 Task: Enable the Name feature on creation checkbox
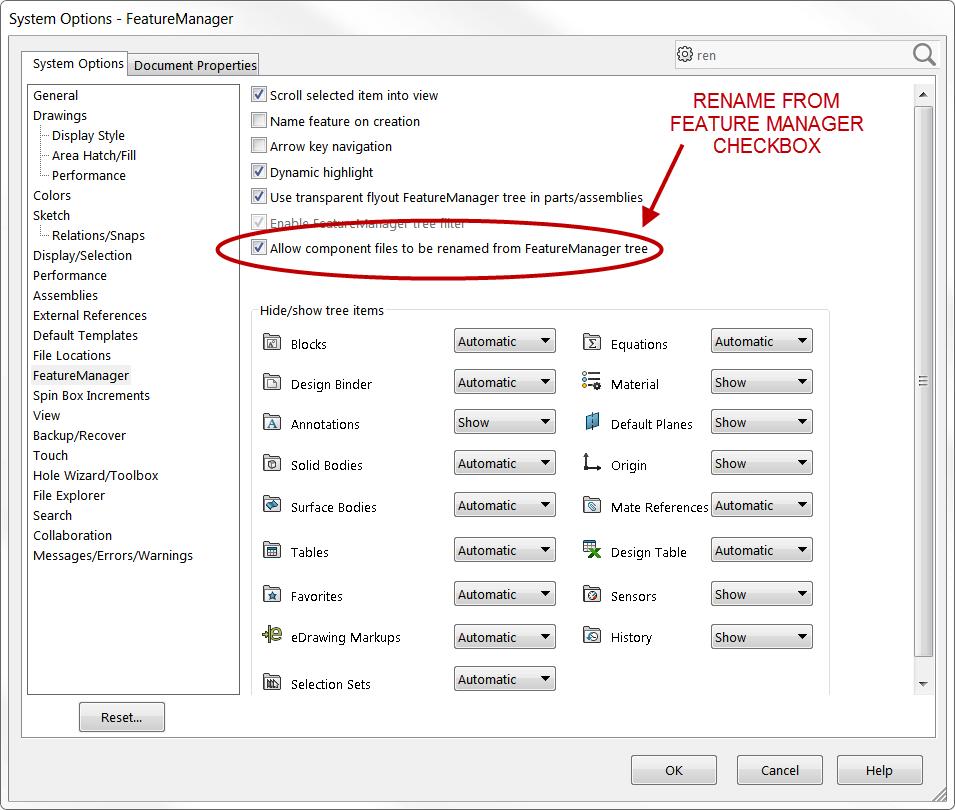pyautogui.click(x=259, y=120)
